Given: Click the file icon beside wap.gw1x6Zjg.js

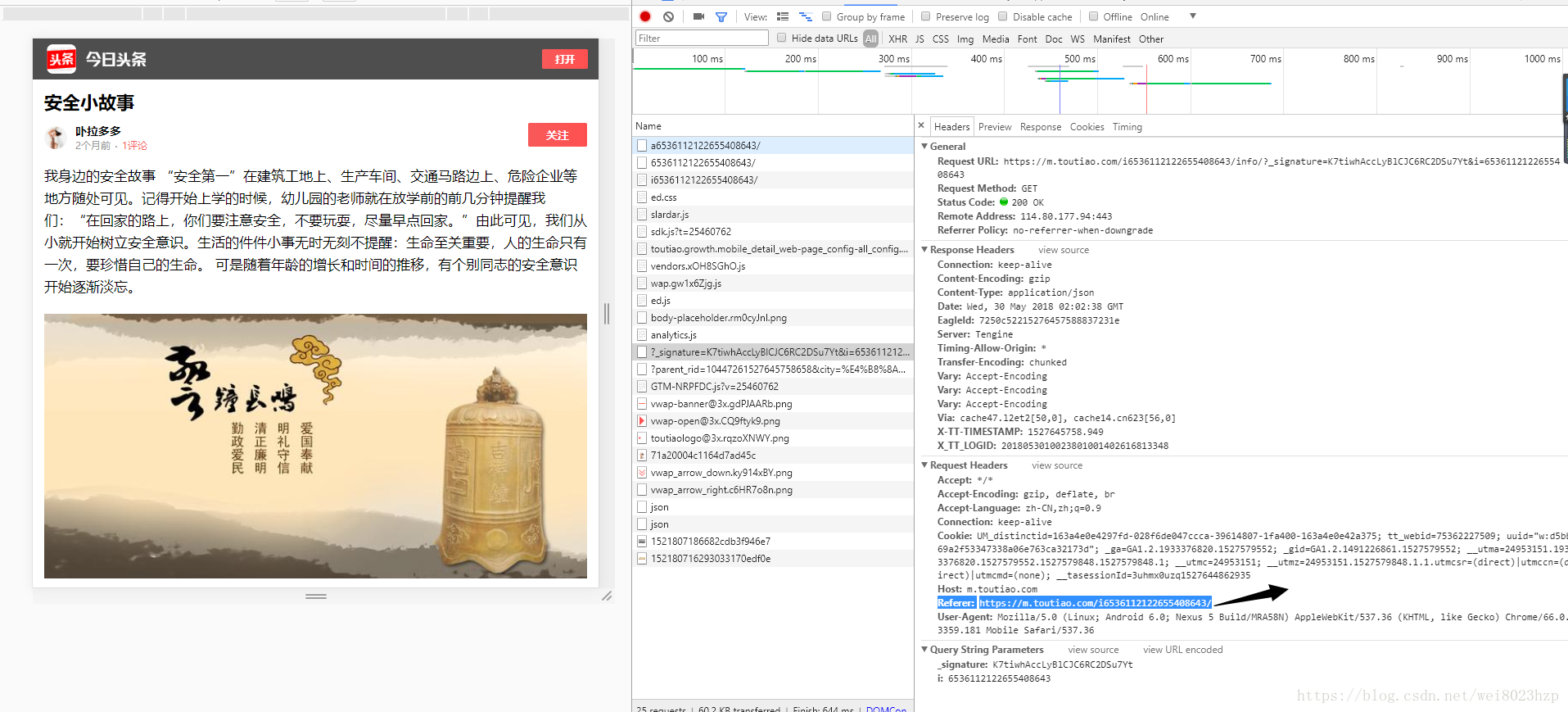Looking at the screenshot, I should (642, 283).
